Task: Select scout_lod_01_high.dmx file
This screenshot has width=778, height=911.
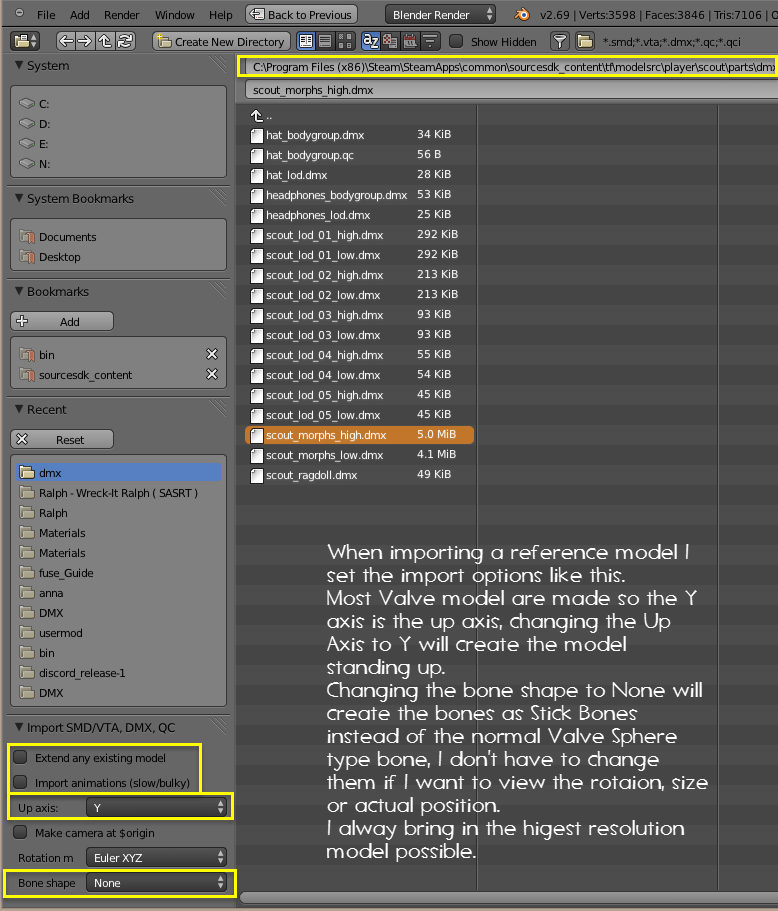Action: tap(359, 235)
